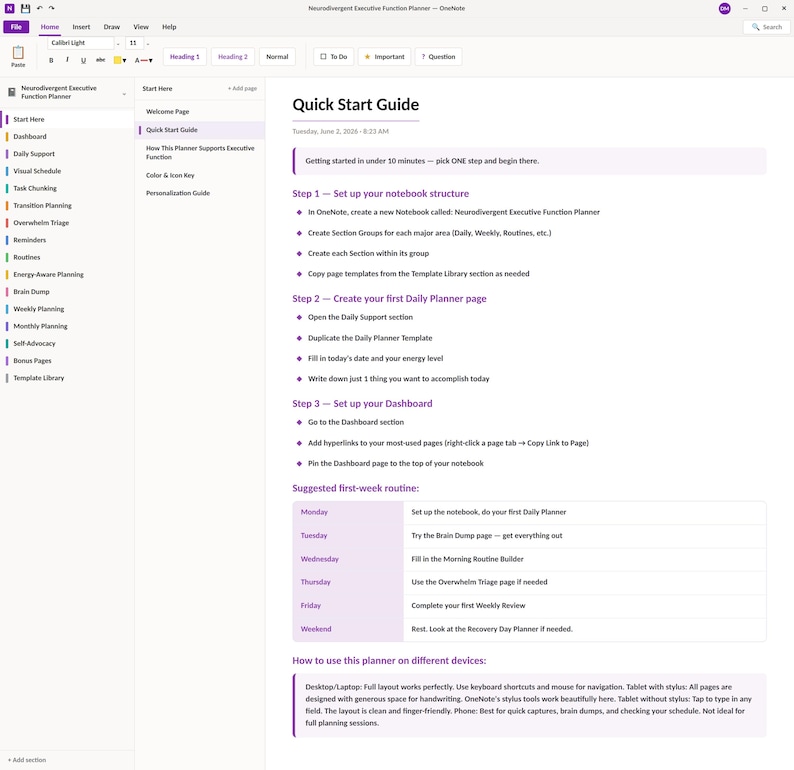794x770 pixels.
Task: Open the Routines section
Action: coord(67,257)
